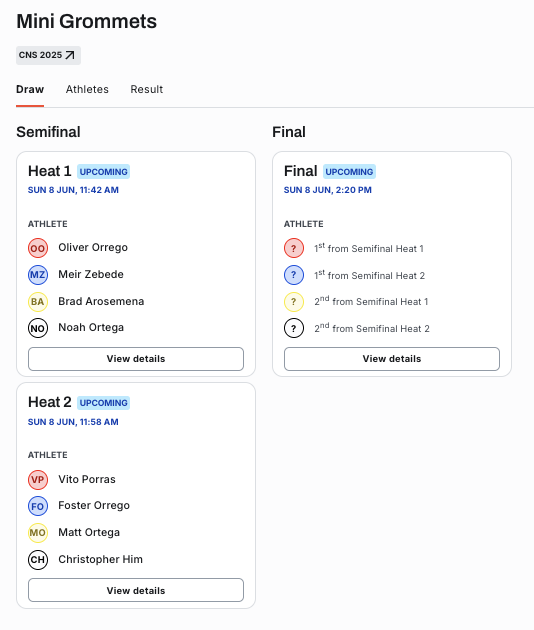534x630 pixels.
Task: Click the Heat 1 heading
Action: click(49, 171)
